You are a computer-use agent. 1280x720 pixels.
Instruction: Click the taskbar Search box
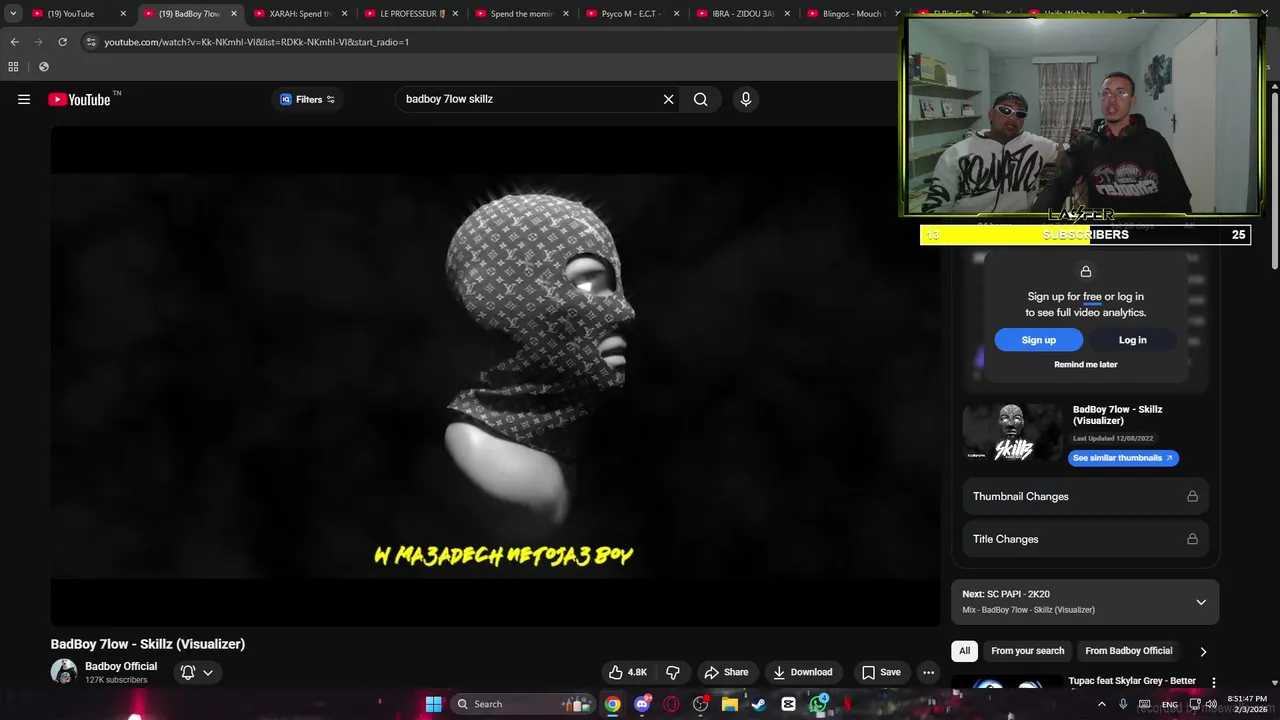[525, 704]
